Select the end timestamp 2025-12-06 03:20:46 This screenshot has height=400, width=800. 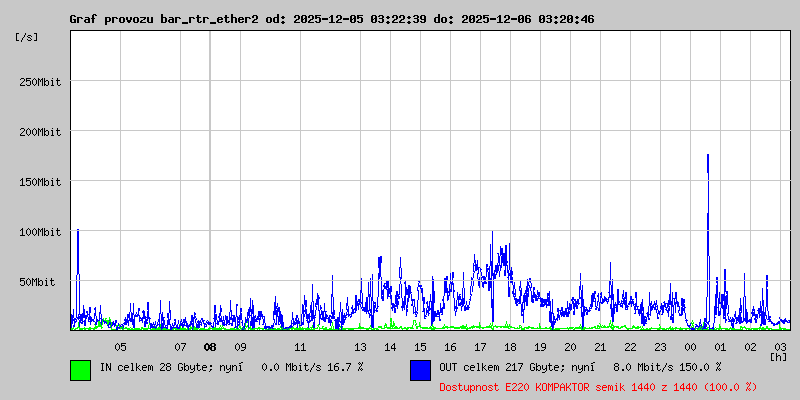(527, 19)
